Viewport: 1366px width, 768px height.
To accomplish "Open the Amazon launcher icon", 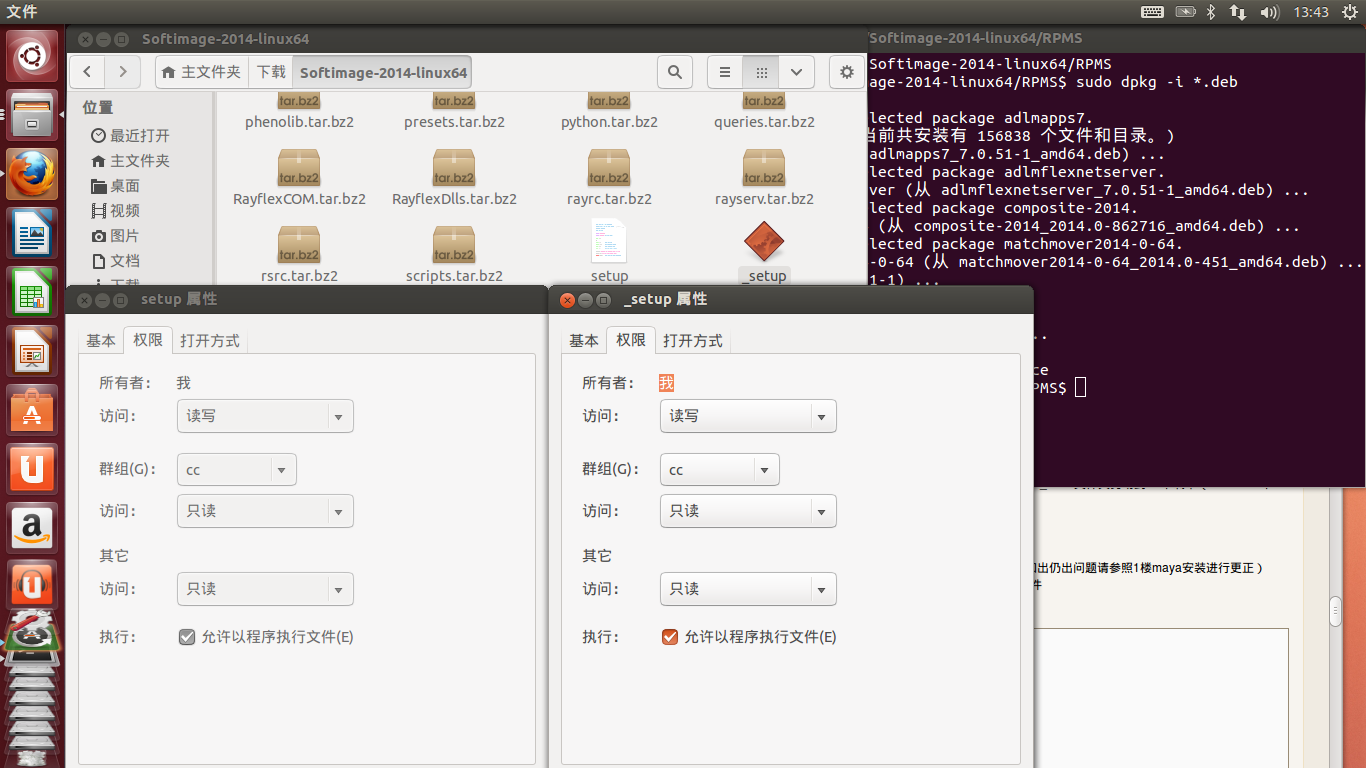I will 32,528.
